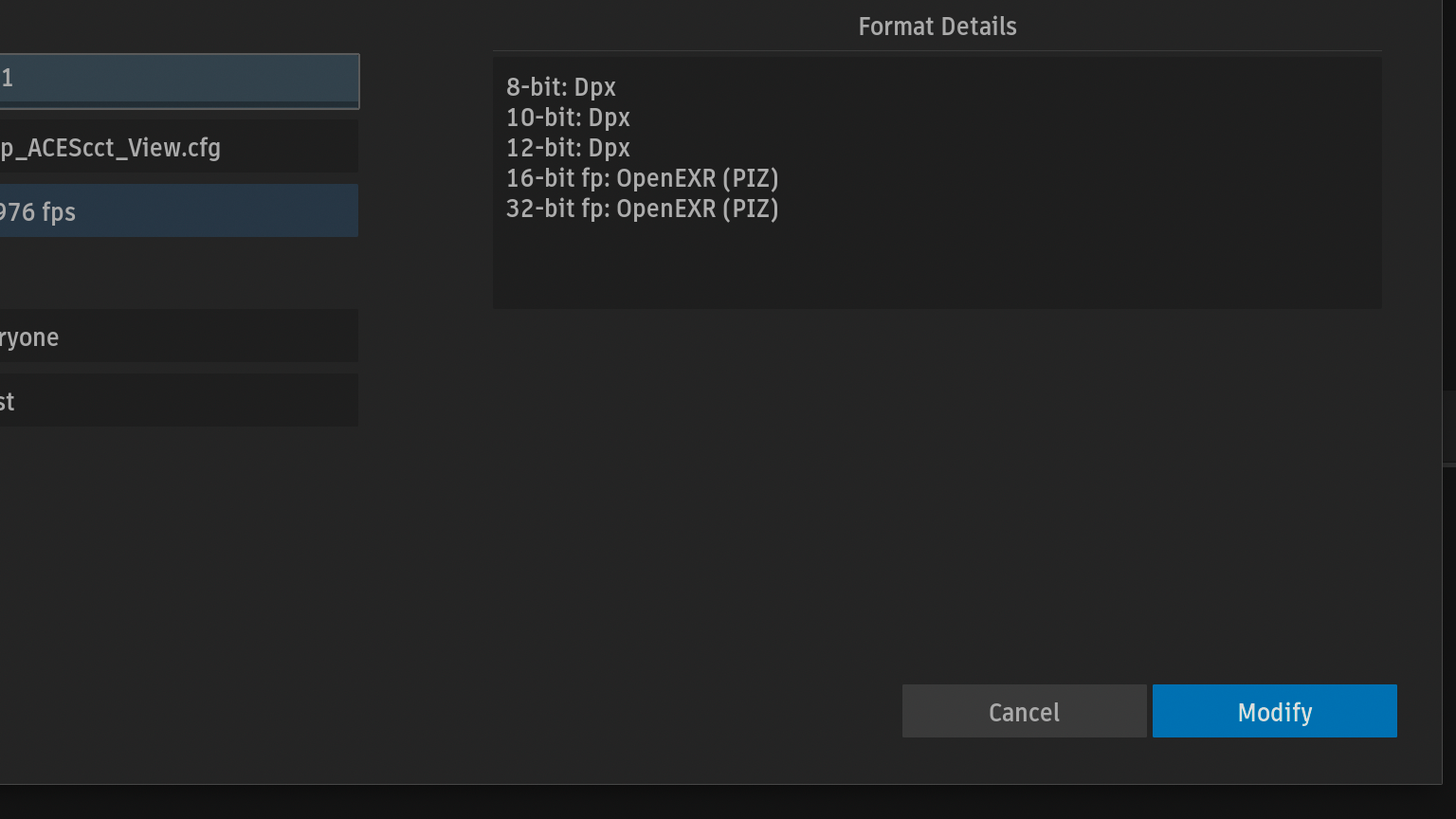Select the 32-bit fp: OpenEXR (PIZ) line
This screenshot has height=819, width=1456.
642,209
